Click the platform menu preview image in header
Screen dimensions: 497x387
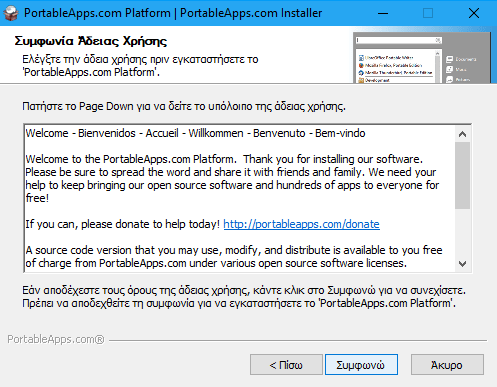click(x=422, y=57)
